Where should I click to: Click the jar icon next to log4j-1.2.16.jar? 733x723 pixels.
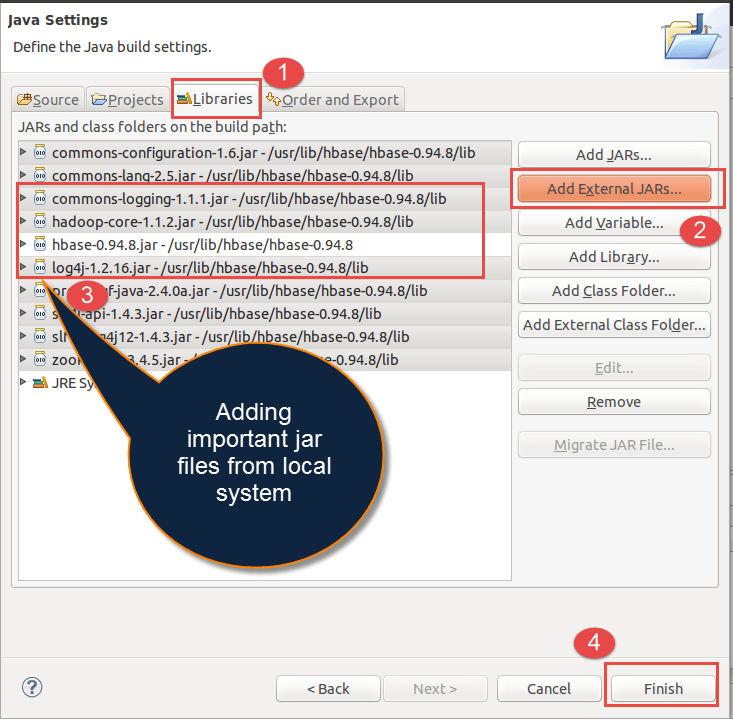[40, 267]
